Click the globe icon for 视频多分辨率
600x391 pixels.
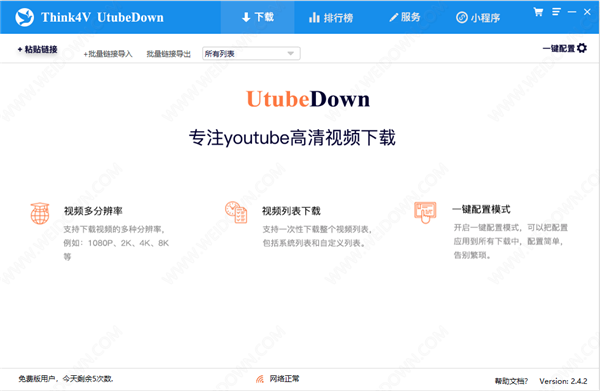click(40, 213)
